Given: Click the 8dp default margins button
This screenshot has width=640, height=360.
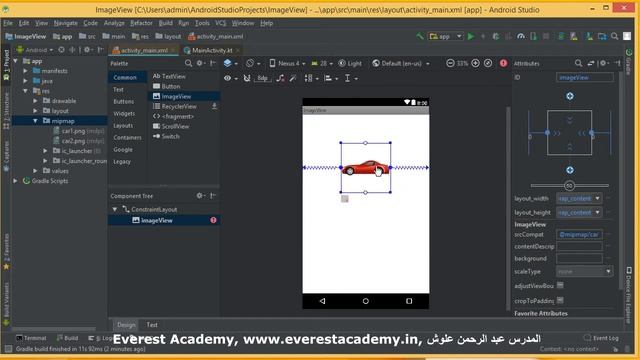Looking at the screenshot, I should pos(262,78).
